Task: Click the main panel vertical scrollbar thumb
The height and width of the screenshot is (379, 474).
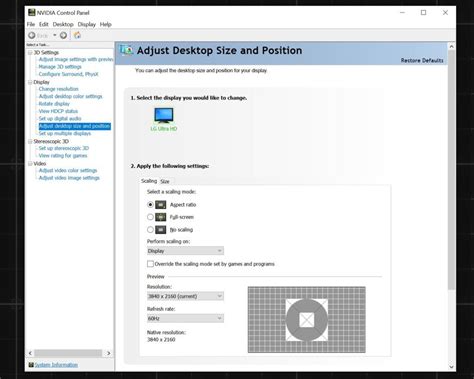Action: (452, 170)
